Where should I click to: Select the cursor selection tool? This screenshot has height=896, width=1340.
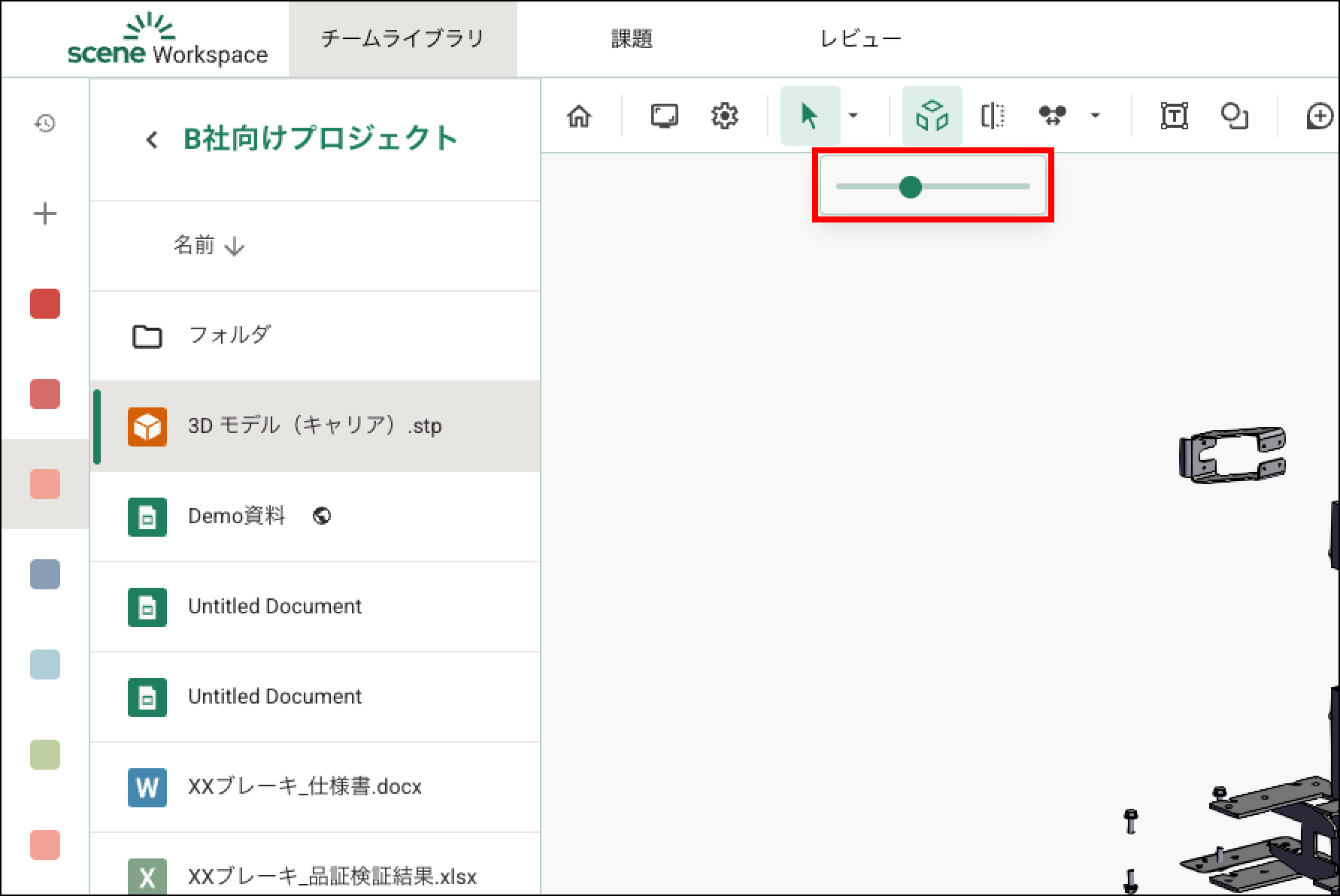coord(809,116)
